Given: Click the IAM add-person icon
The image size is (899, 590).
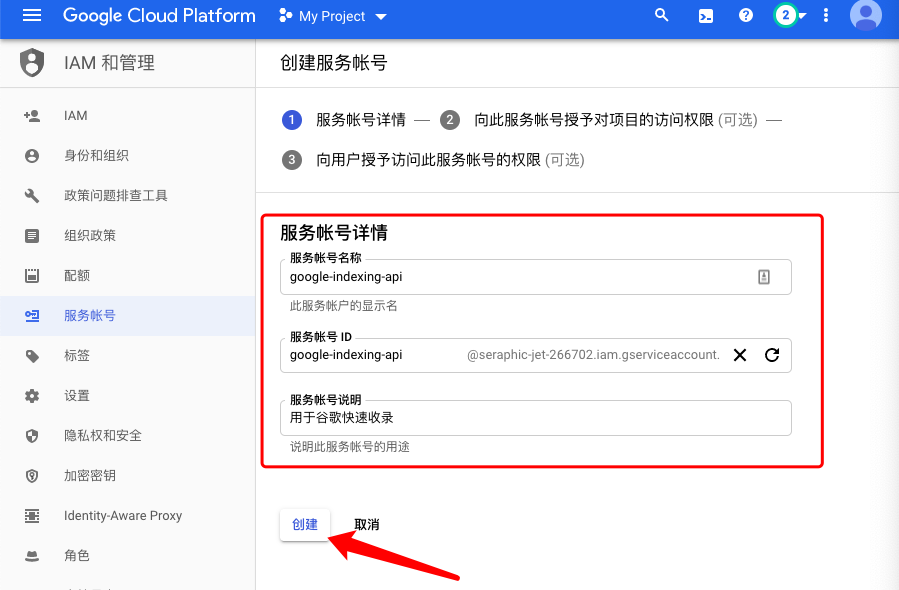Looking at the screenshot, I should (x=32, y=116).
